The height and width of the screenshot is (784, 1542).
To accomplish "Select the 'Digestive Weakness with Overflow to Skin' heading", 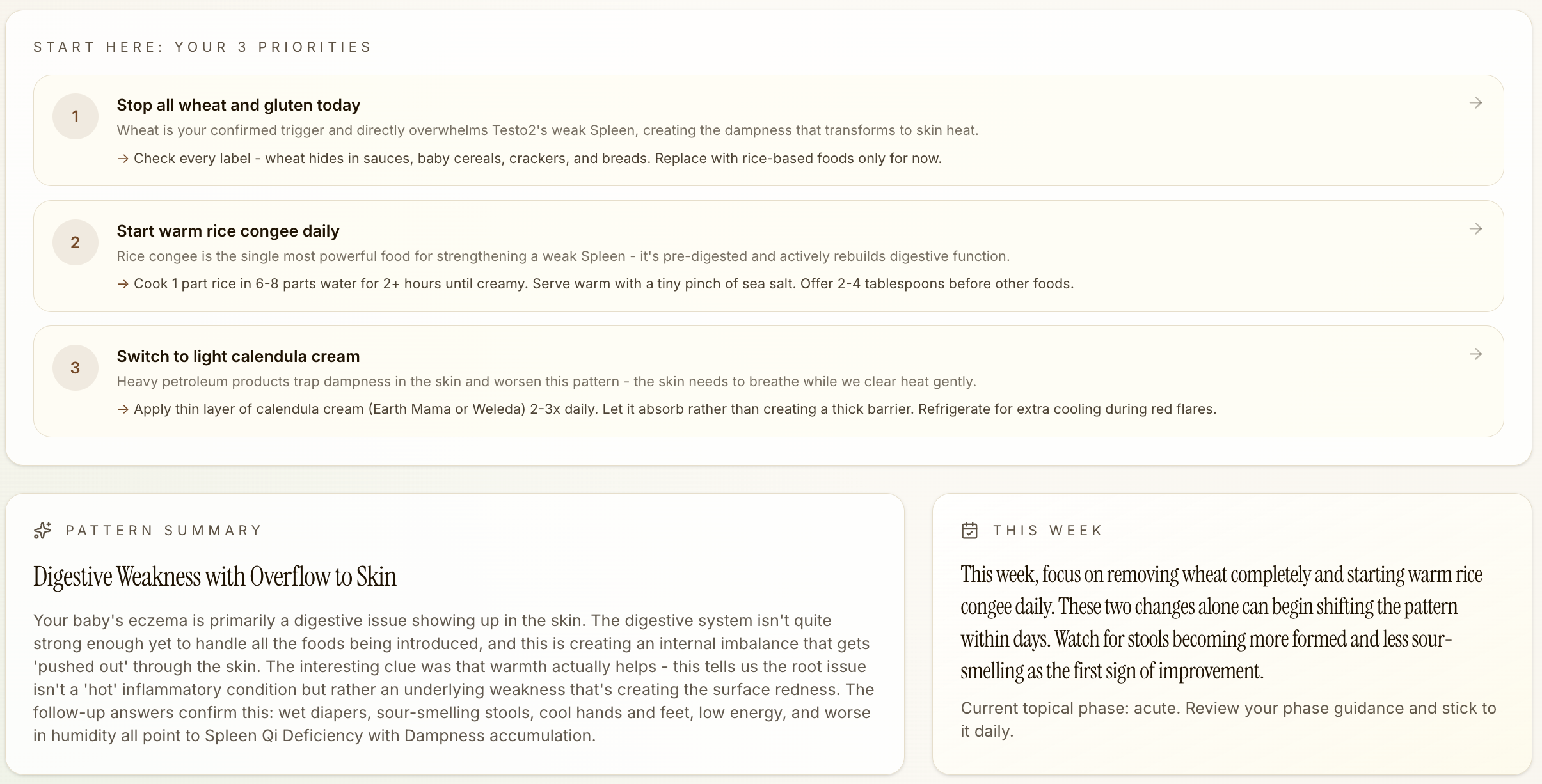I will point(214,576).
